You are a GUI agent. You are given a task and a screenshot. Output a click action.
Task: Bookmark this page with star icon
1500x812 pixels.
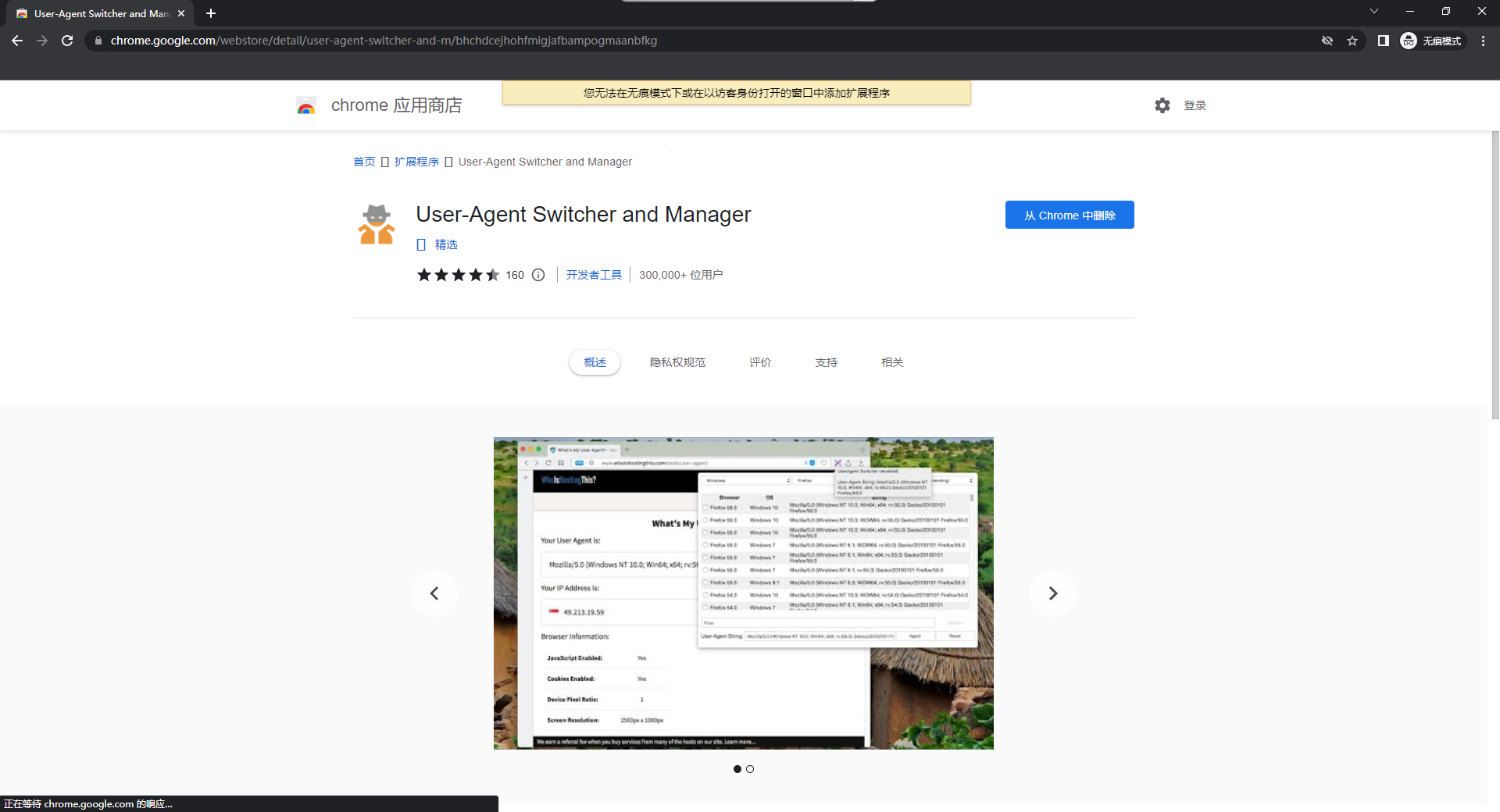pos(1352,41)
